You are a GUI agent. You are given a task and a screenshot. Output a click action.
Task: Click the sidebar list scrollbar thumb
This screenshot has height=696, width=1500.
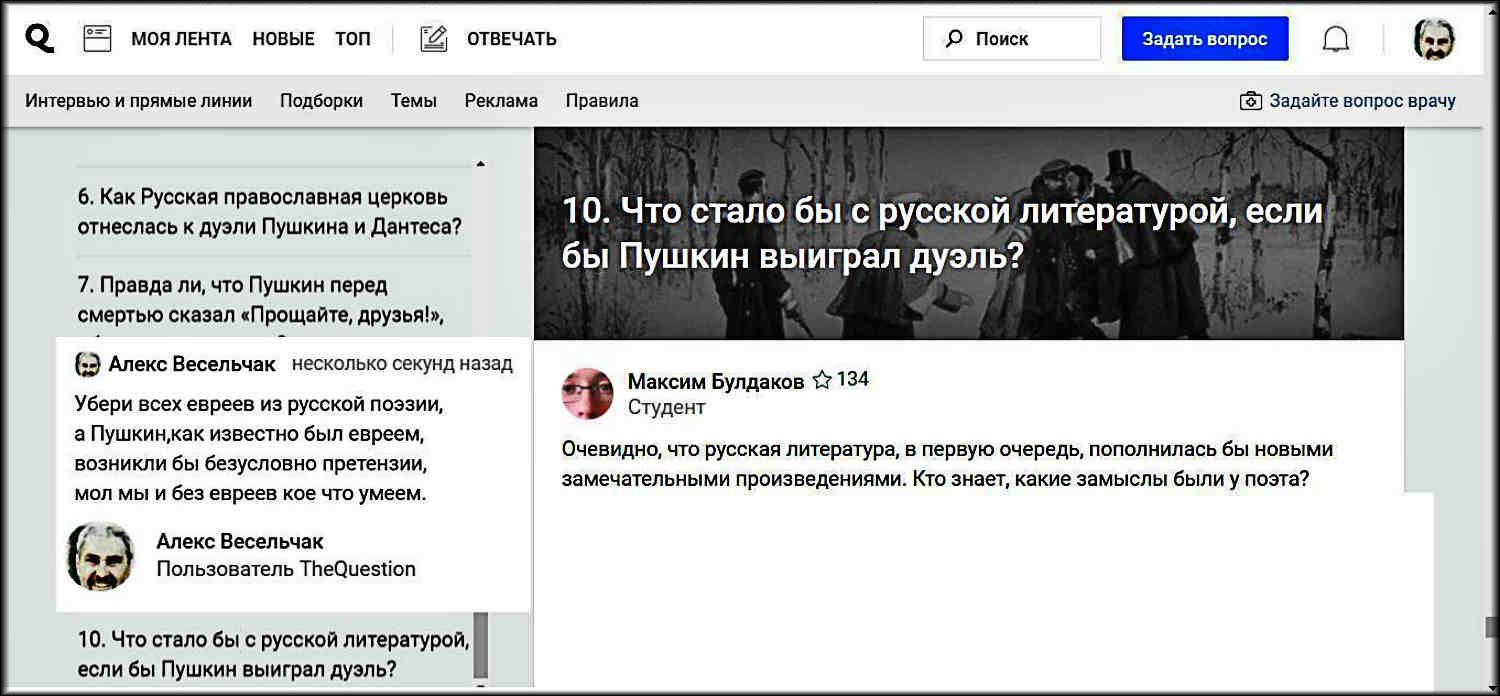(480, 644)
